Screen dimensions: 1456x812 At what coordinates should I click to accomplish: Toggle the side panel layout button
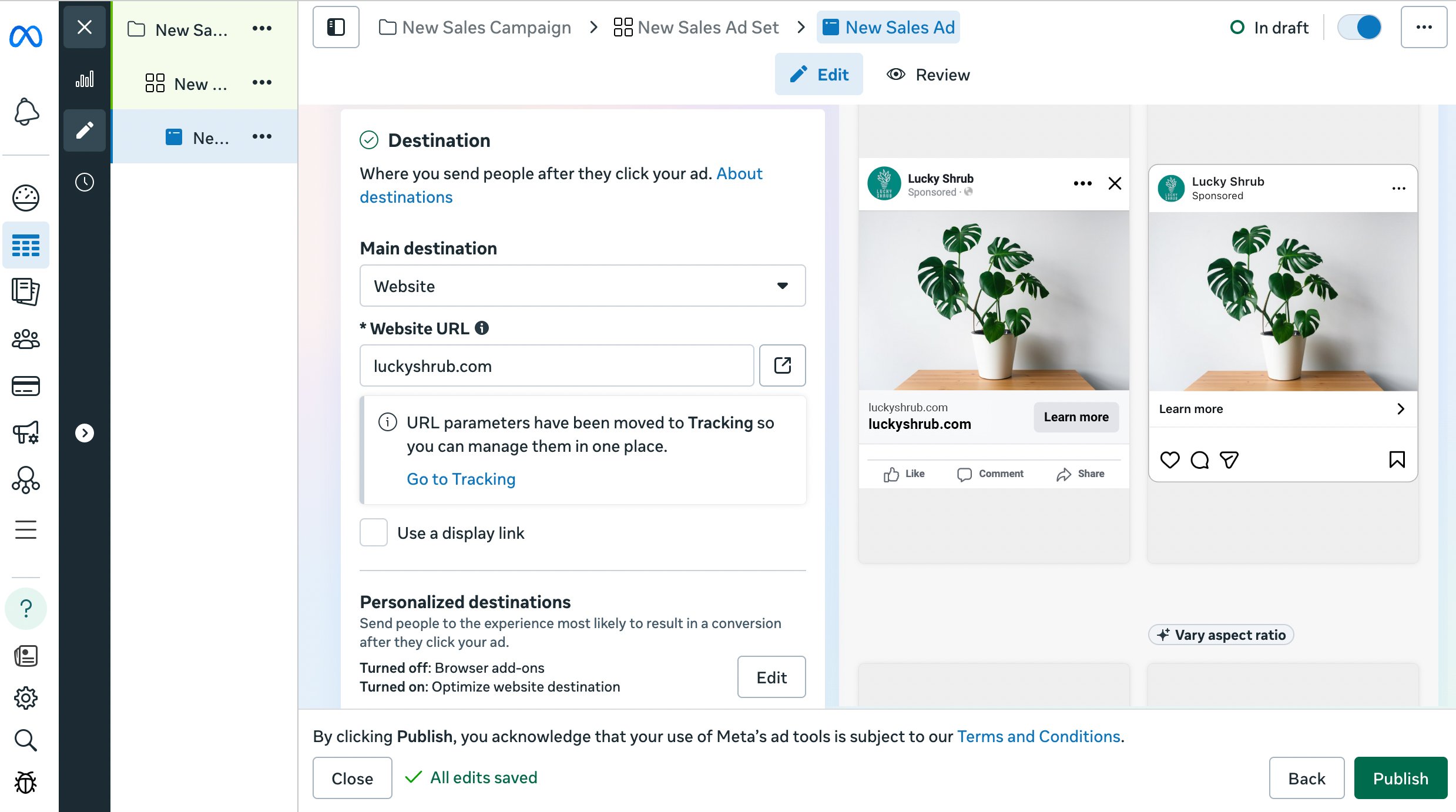click(x=336, y=27)
